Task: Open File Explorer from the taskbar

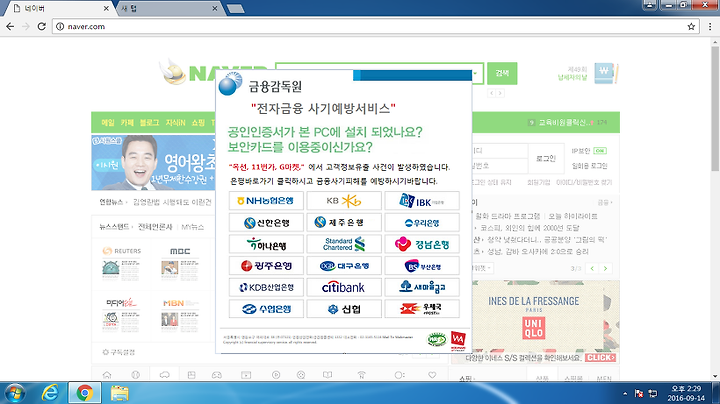Action: pos(119,393)
